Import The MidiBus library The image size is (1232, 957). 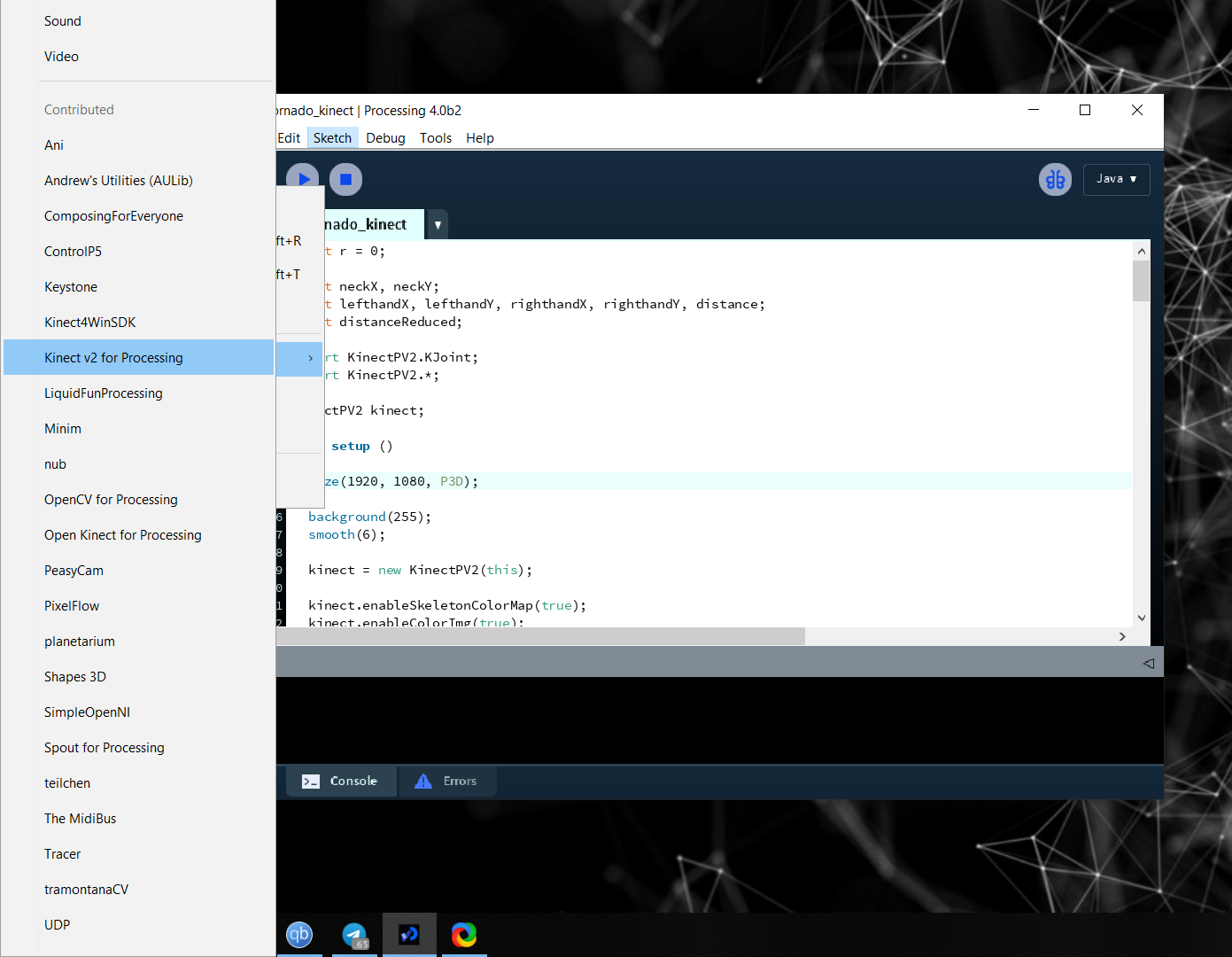point(139,819)
